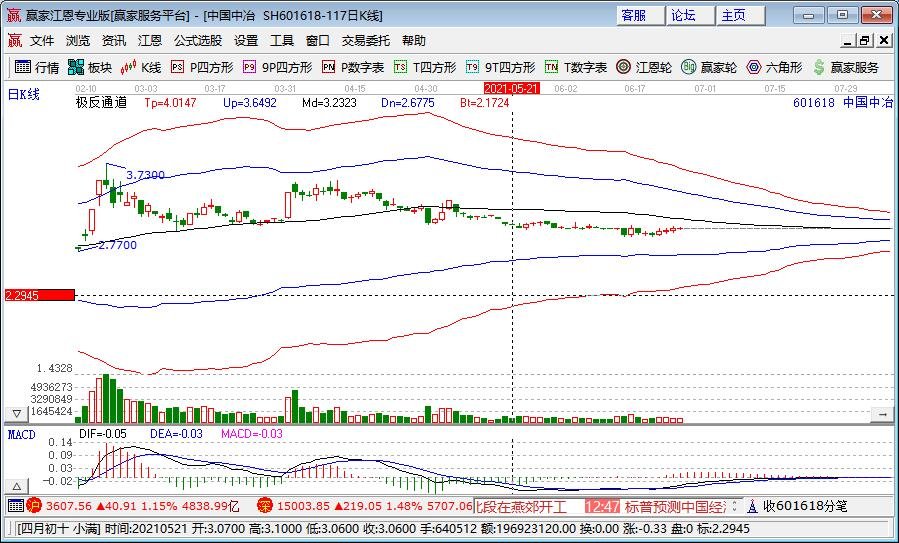Click the 标普预测中国经济 news headline
The width and height of the screenshot is (899, 543).
point(675,506)
